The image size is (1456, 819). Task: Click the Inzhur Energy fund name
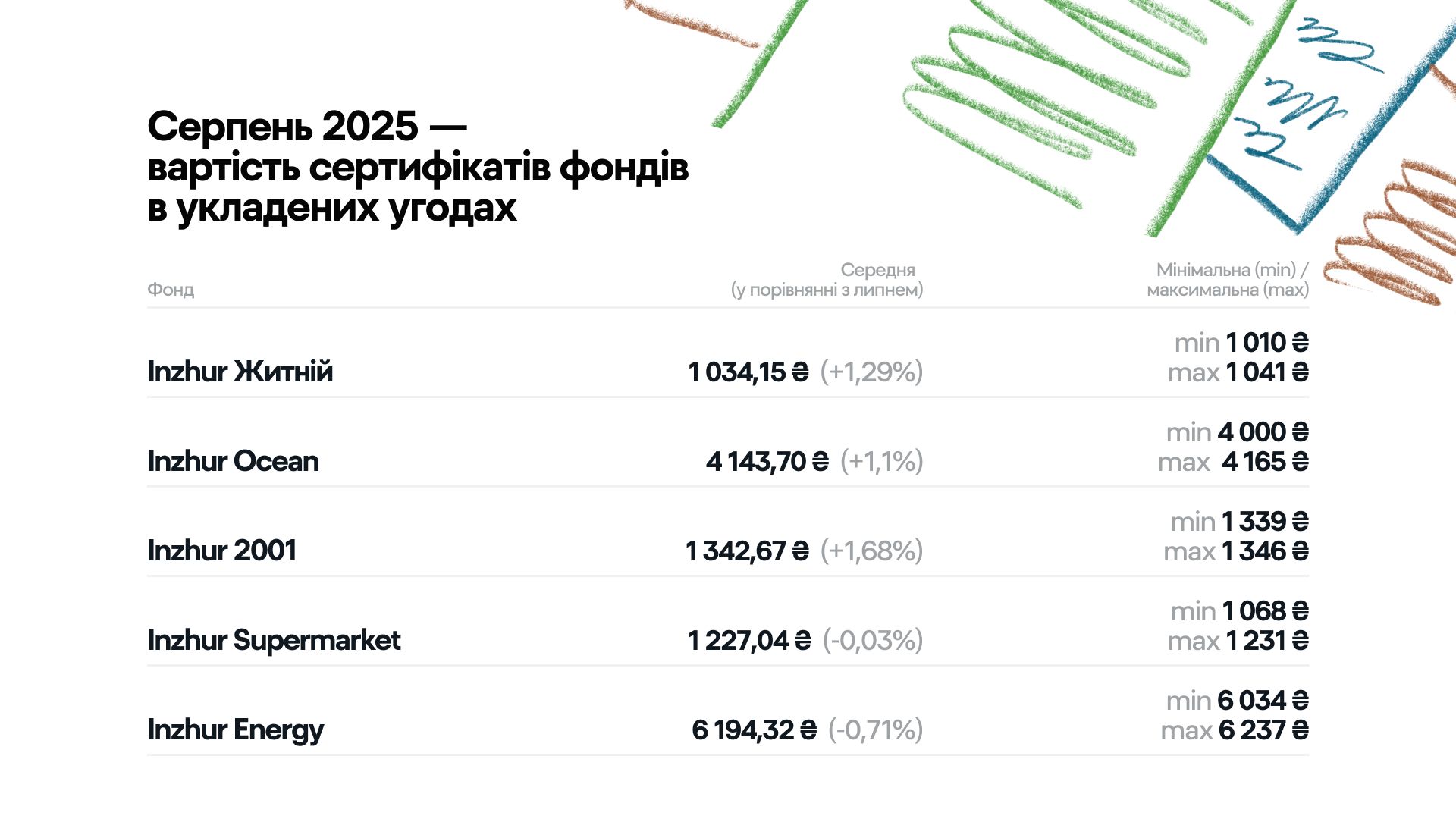(x=235, y=730)
